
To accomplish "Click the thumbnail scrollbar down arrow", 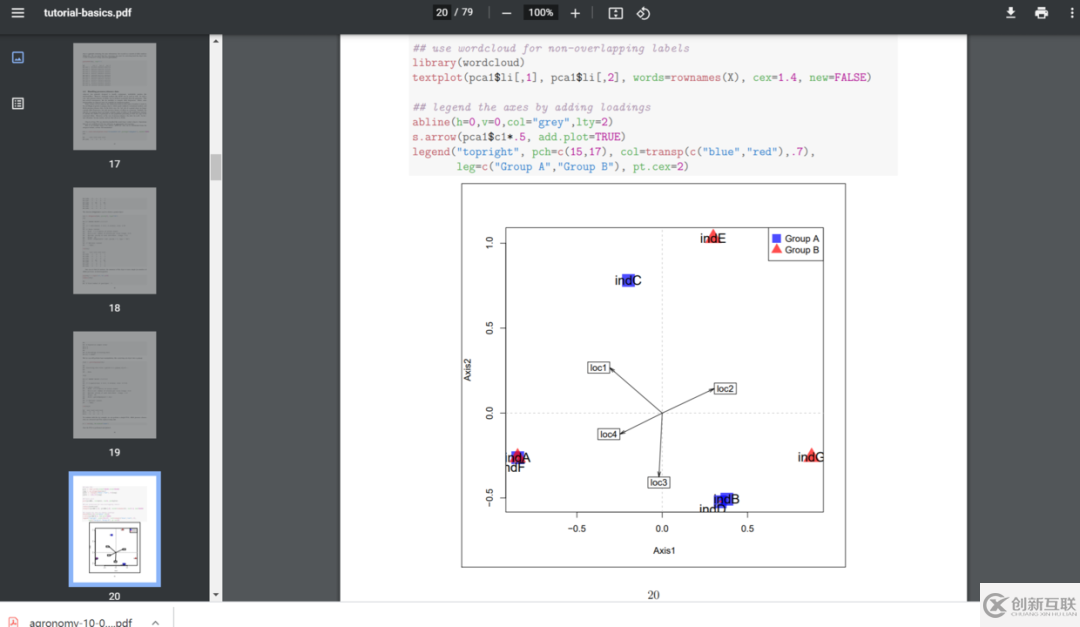I will (x=216, y=595).
